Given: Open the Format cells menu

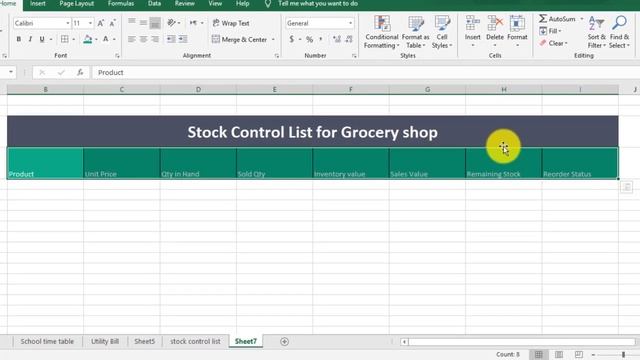Looking at the screenshot, I should click(x=517, y=32).
